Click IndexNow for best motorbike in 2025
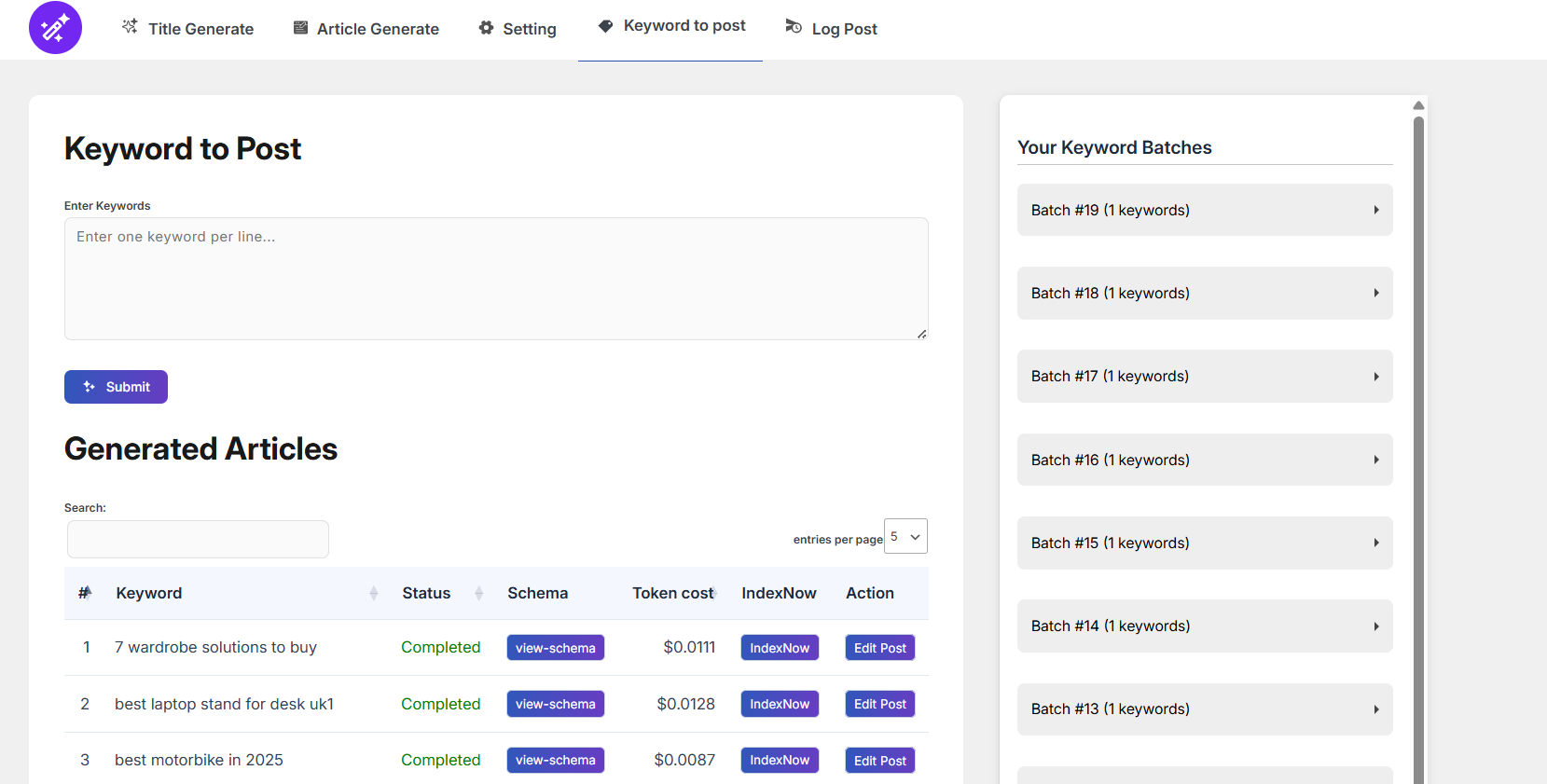This screenshot has height=784, width=1547. (x=779, y=760)
